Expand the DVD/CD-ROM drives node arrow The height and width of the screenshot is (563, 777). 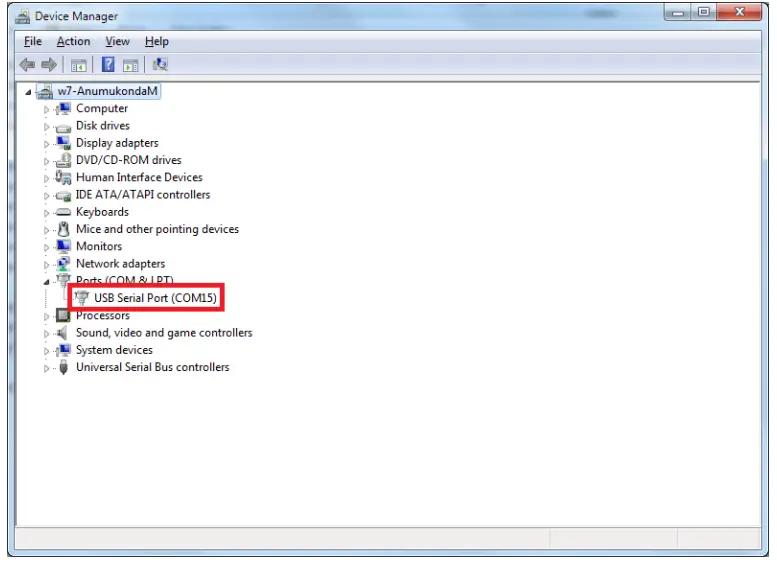tap(46, 161)
